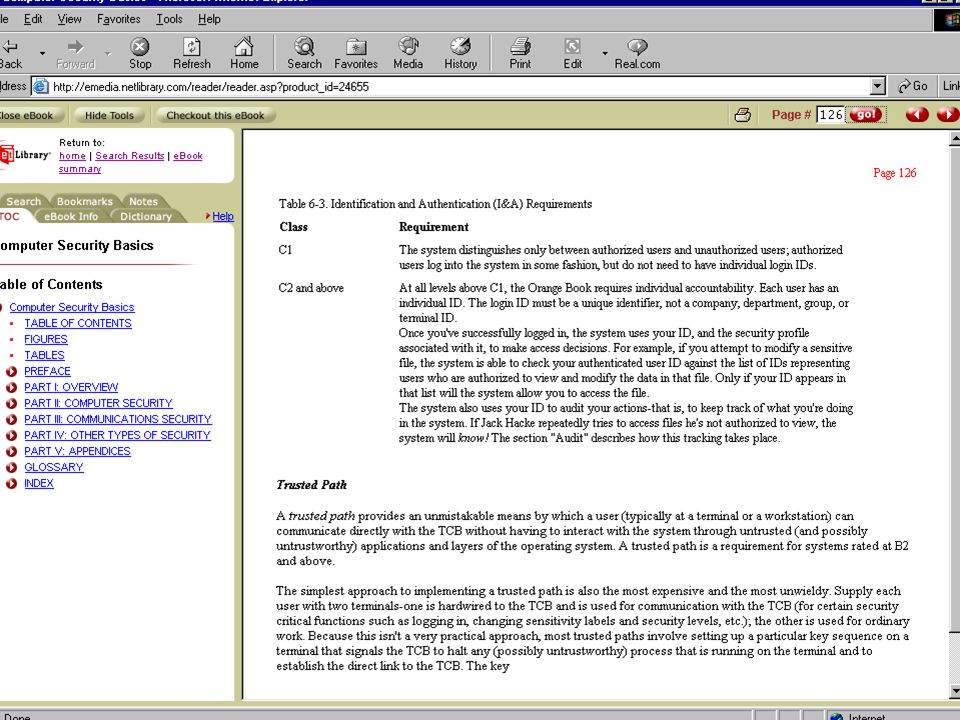Image resolution: width=960 pixels, height=720 pixels.
Task: Open the History toolbar pane
Action: 460,53
